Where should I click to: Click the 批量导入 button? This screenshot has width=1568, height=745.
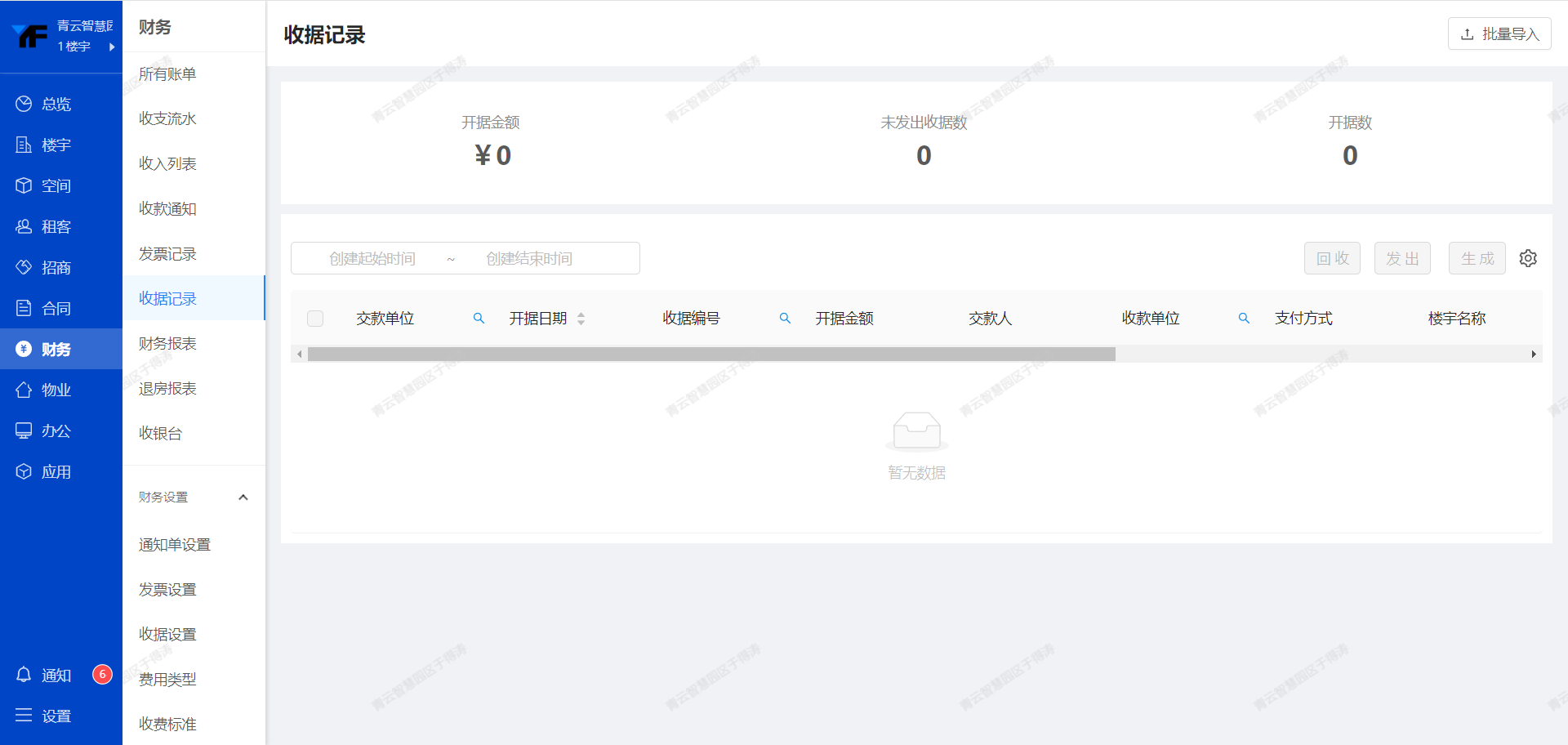point(1499,34)
